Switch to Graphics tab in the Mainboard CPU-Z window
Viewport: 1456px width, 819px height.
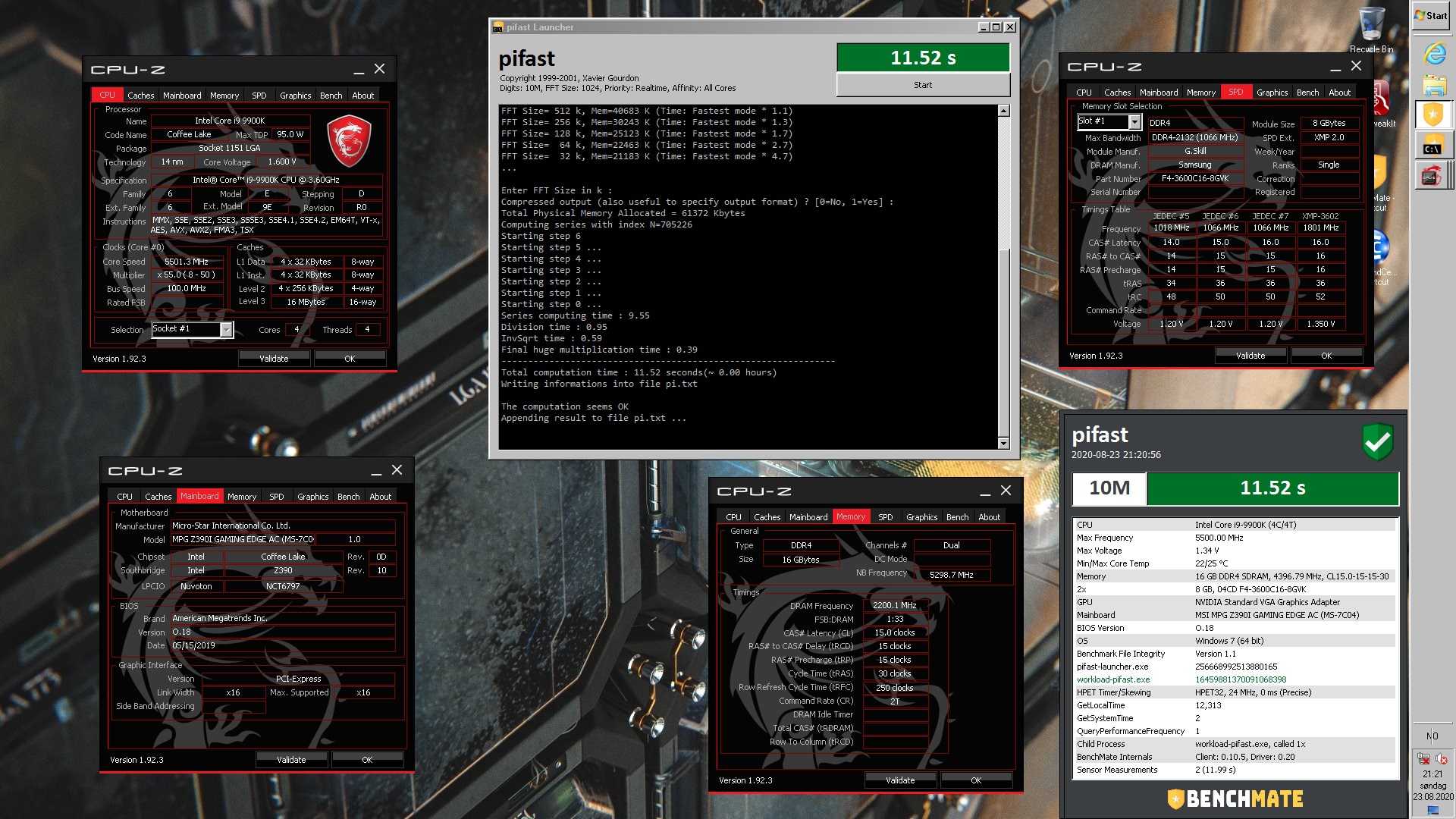click(312, 497)
